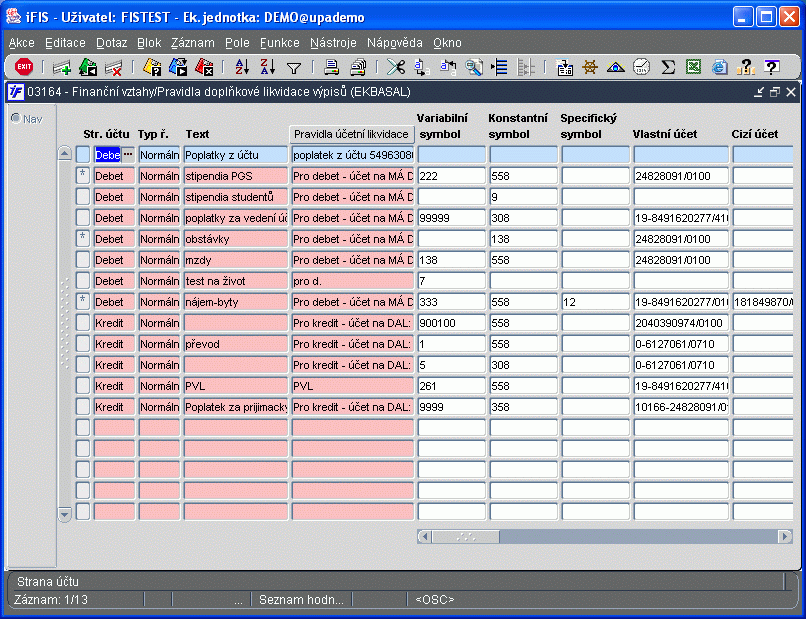The height and width of the screenshot is (619, 806).
Task: Sort descending with the Z-A icon
Action: [x=268, y=67]
